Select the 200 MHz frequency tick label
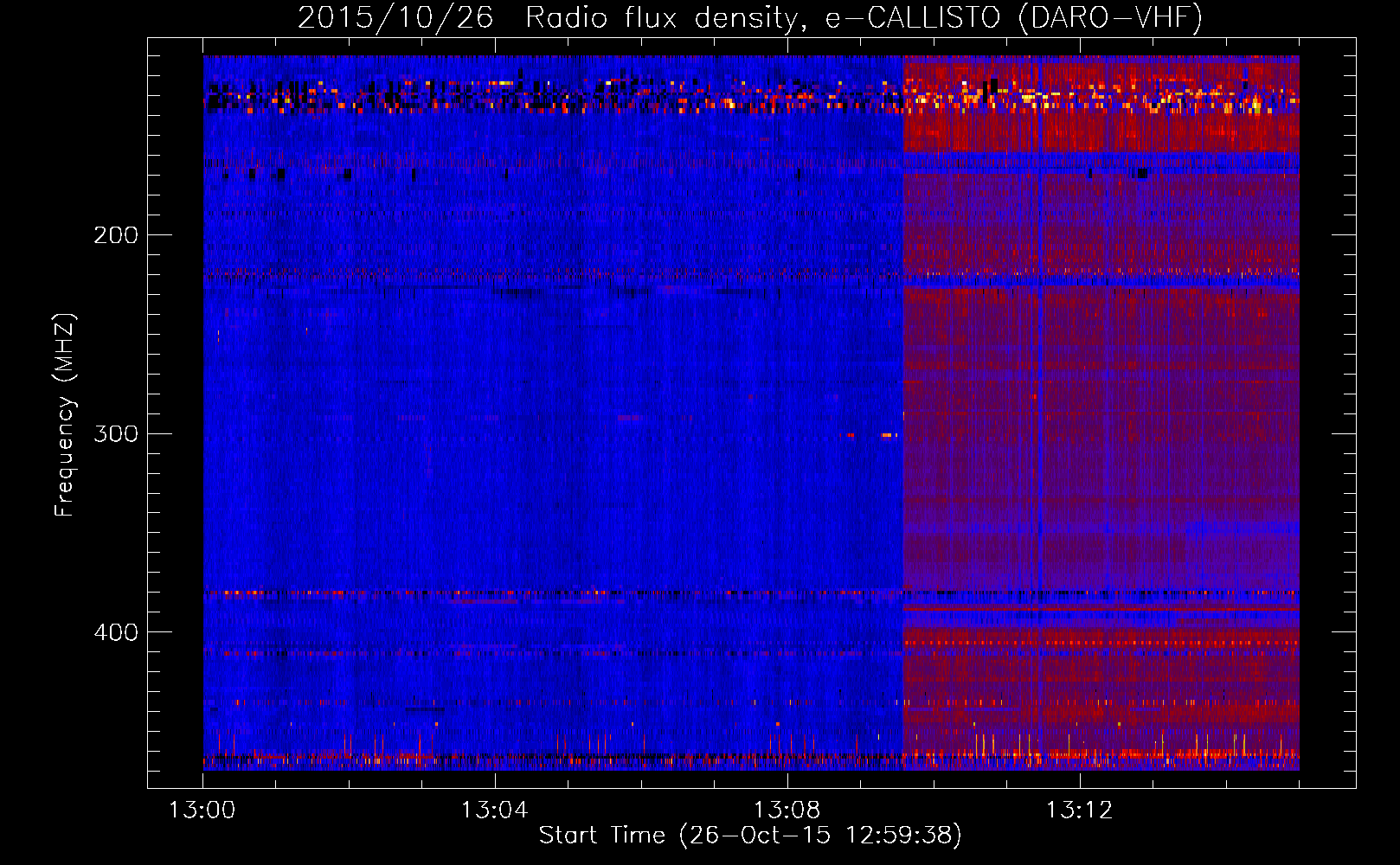The height and width of the screenshot is (865, 1400). [116, 235]
